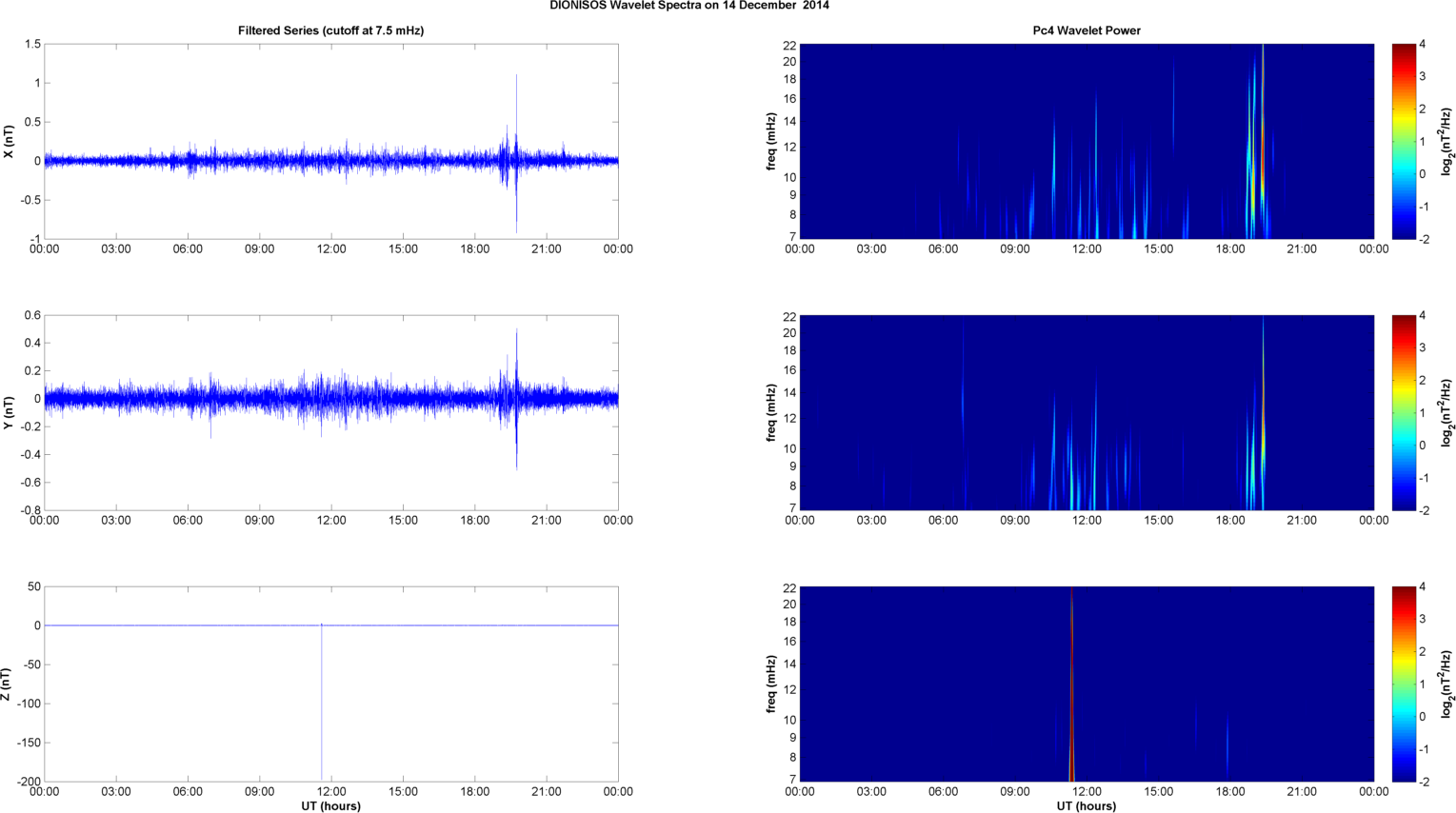The image size is (1456, 813).
Task: Click the middle colorbar's log2(nT²/Hz) label
Action: tap(1446, 413)
